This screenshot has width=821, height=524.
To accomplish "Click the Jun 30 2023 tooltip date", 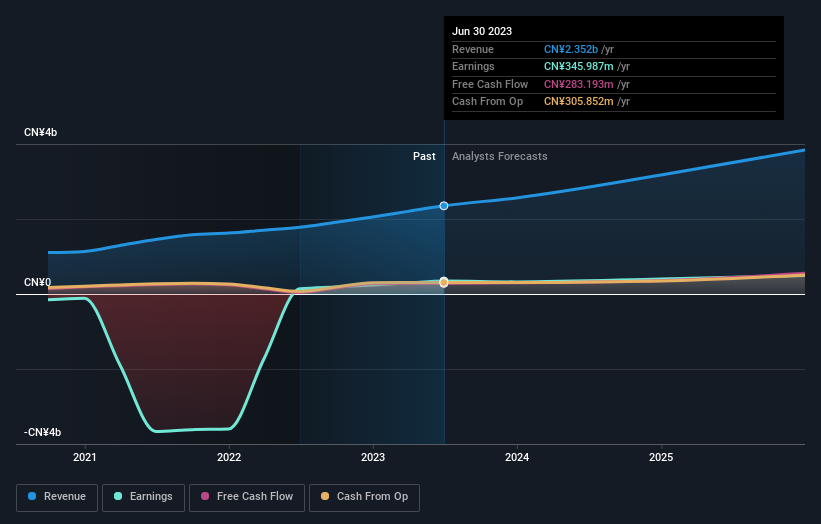I will (482, 31).
